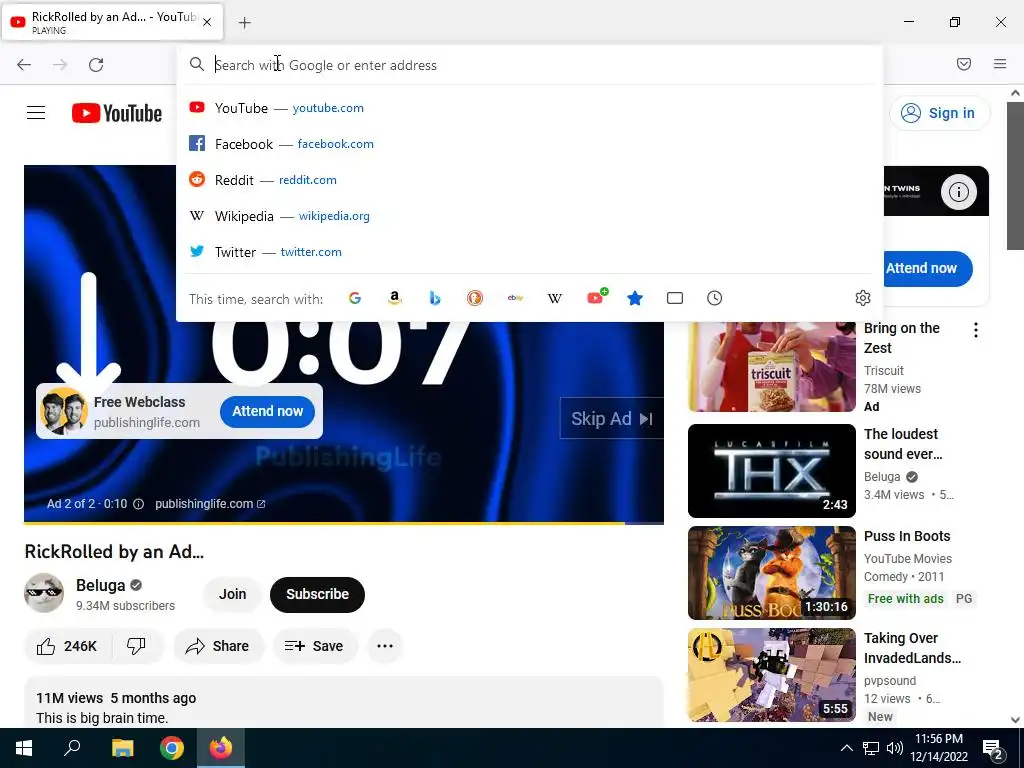1024x768 pixels.
Task: Show ad info next to Ad 2 of 2
Action: pos(138,504)
